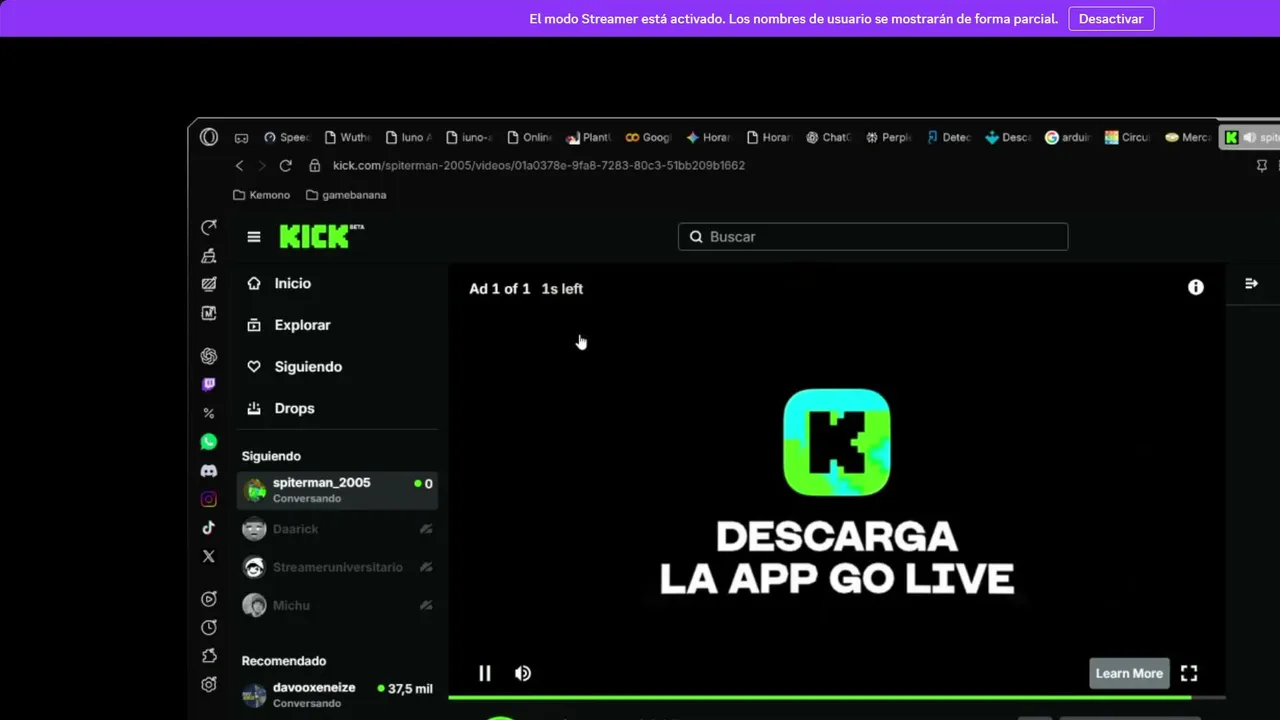Click the Siguiendo section heading
This screenshot has width=1280, height=720.
click(271, 456)
